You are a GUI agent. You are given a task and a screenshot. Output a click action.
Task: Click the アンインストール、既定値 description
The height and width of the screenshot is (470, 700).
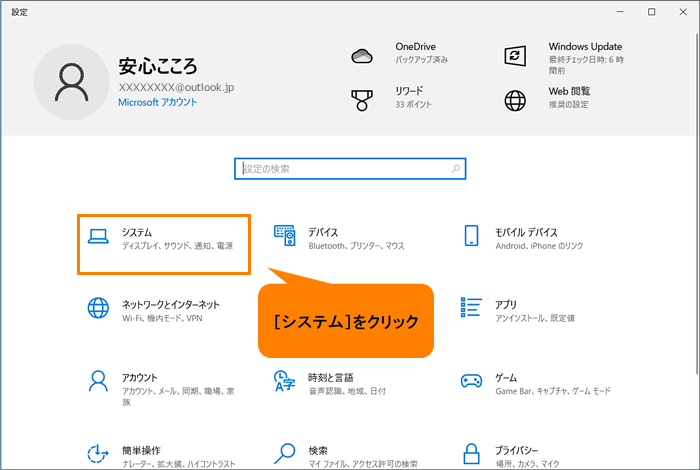tap(535, 318)
